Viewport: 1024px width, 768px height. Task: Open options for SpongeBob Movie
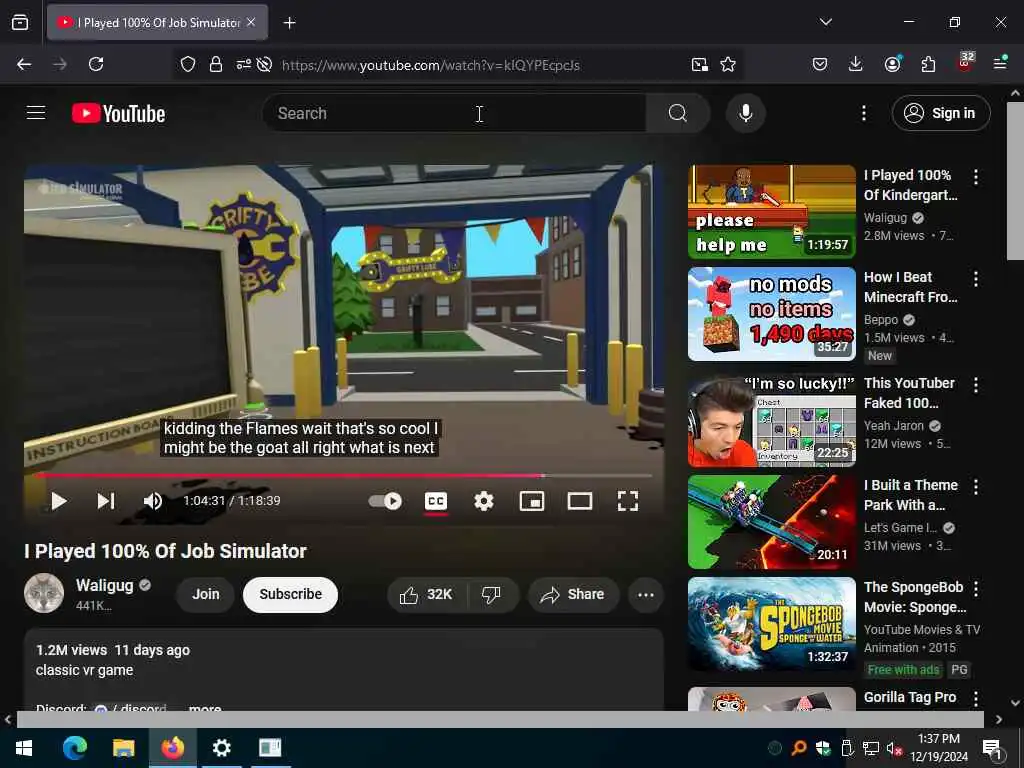tap(976, 588)
